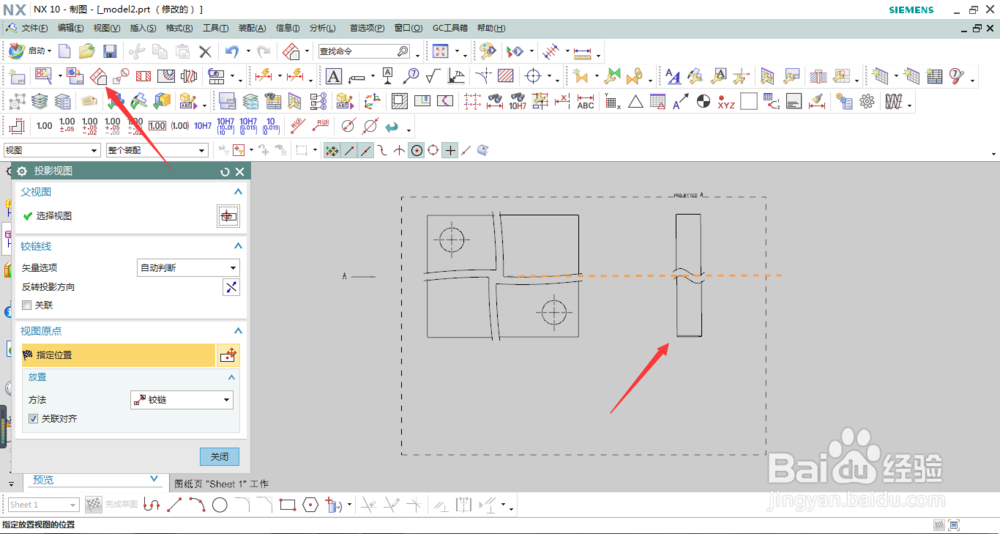Select the Section View tool
Viewport: 1000px width, 534px height.
(143, 77)
